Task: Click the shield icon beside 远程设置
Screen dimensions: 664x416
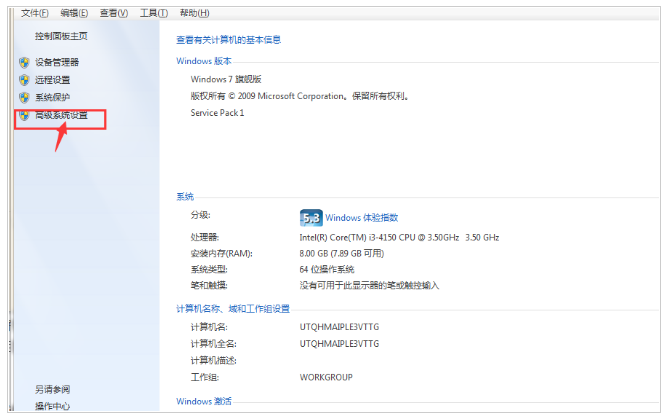Action: [x=24, y=80]
